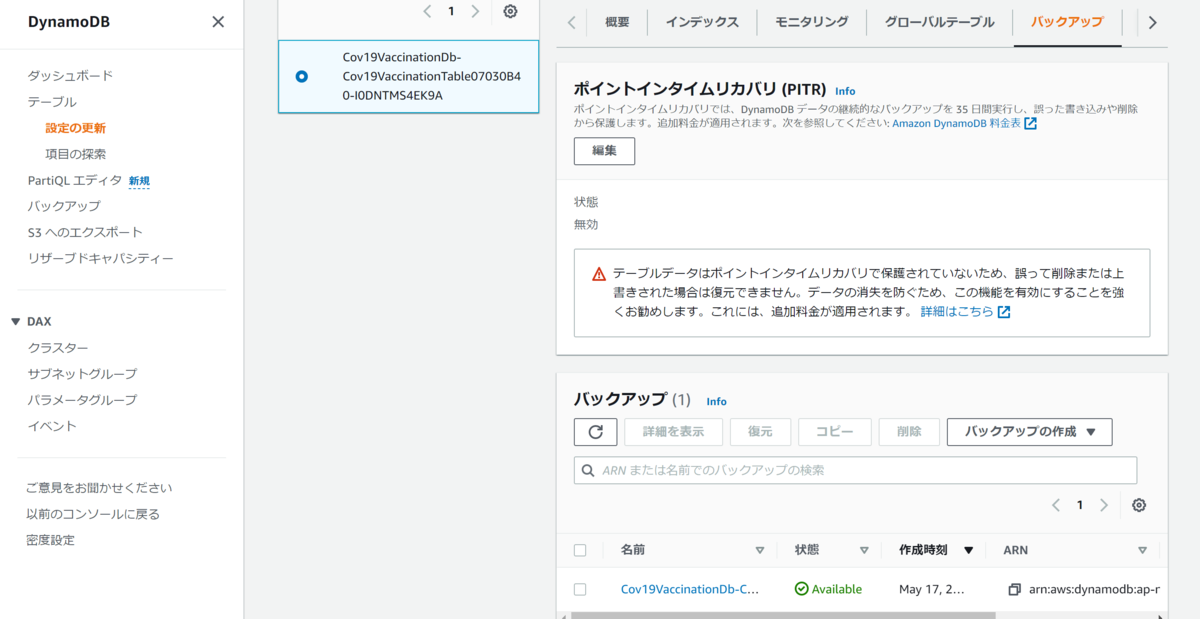Copy the backup ARN icon
This screenshot has width=1200, height=619.
coord(1014,589)
